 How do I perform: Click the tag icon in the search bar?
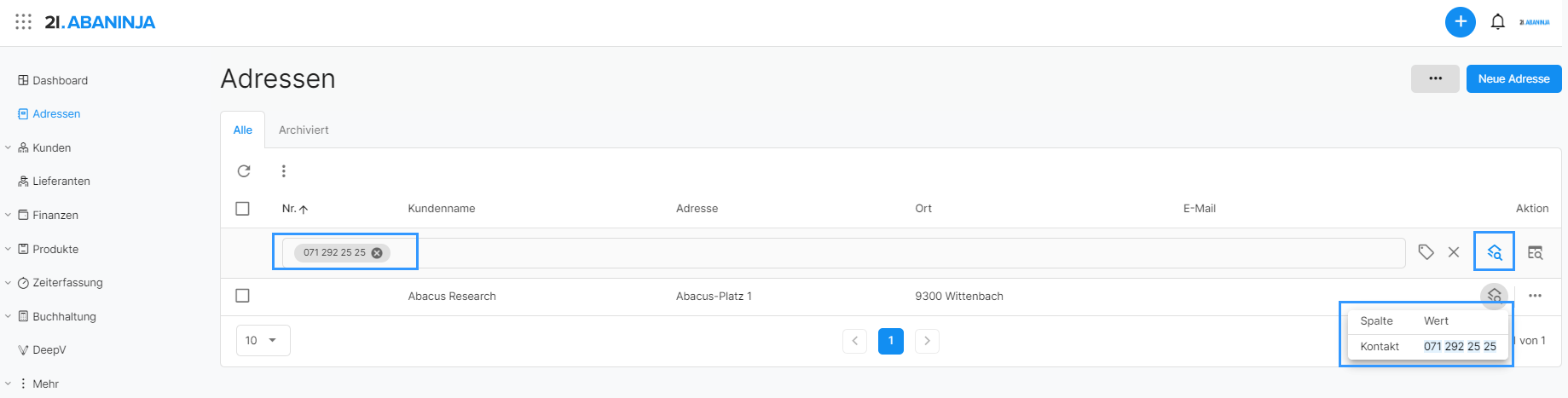coord(1426,252)
